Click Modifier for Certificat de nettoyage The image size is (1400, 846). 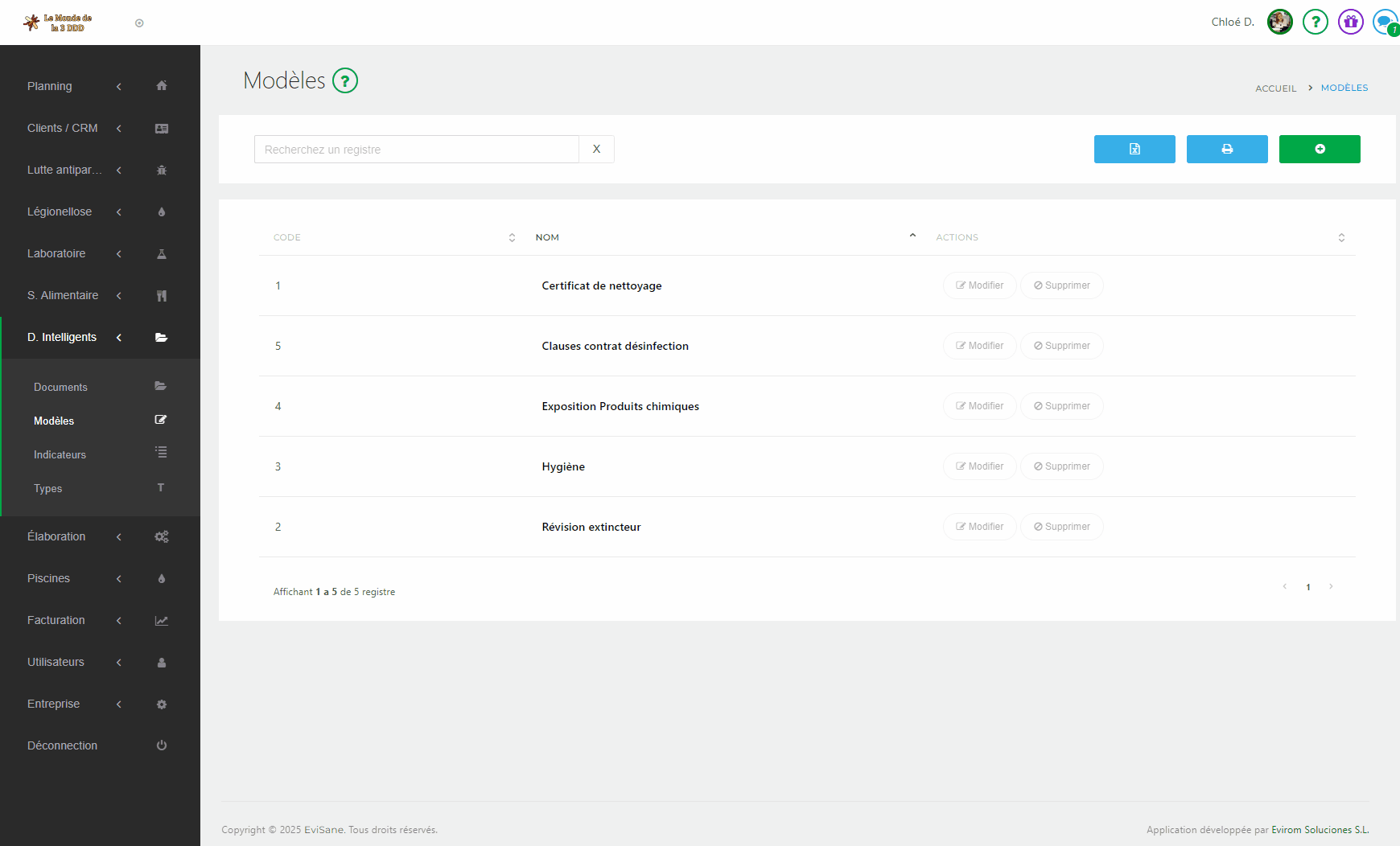(x=979, y=285)
